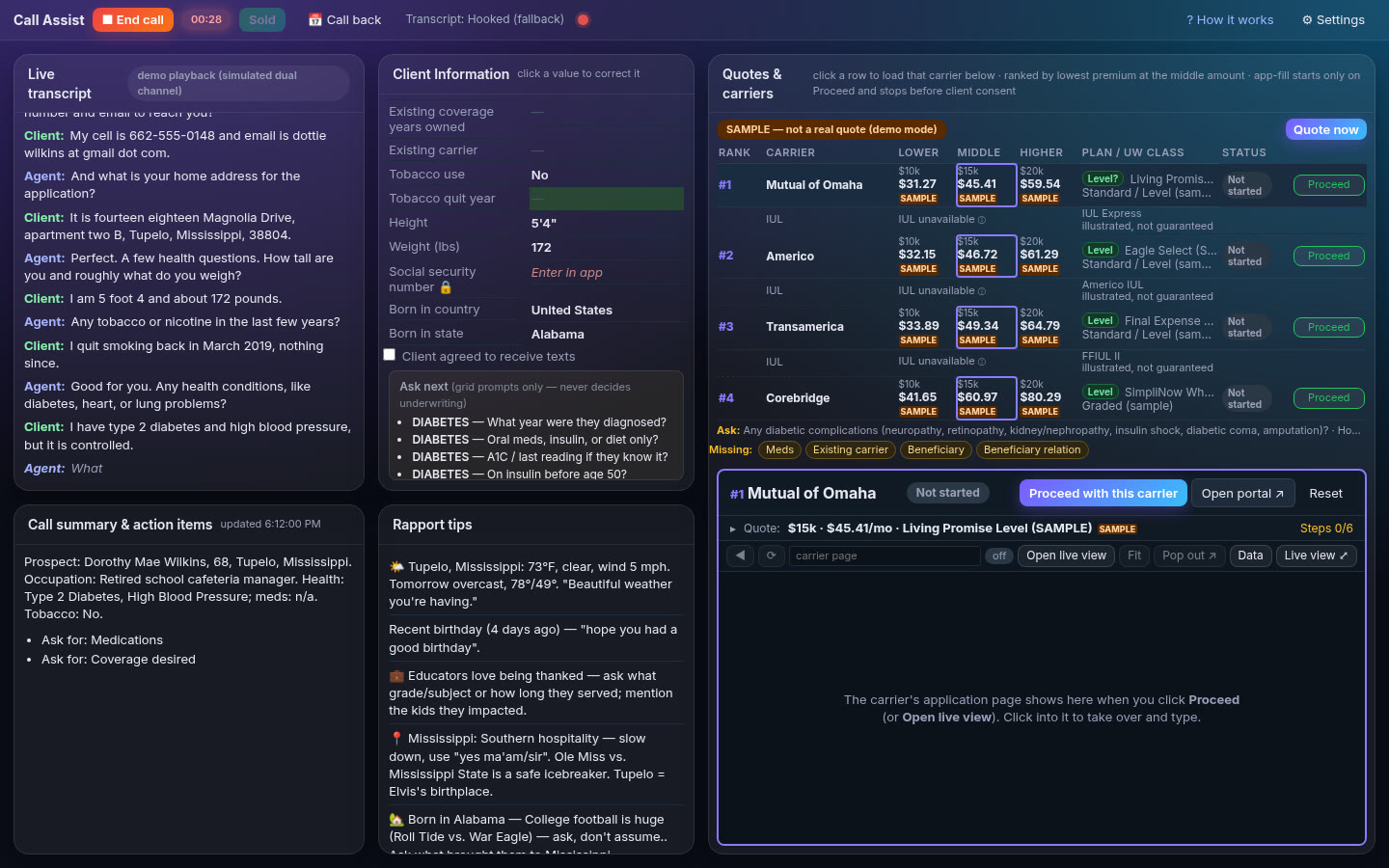Viewport: 1389px width, 868px height.
Task: Pop out the carrier page
Action: click(x=1189, y=556)
